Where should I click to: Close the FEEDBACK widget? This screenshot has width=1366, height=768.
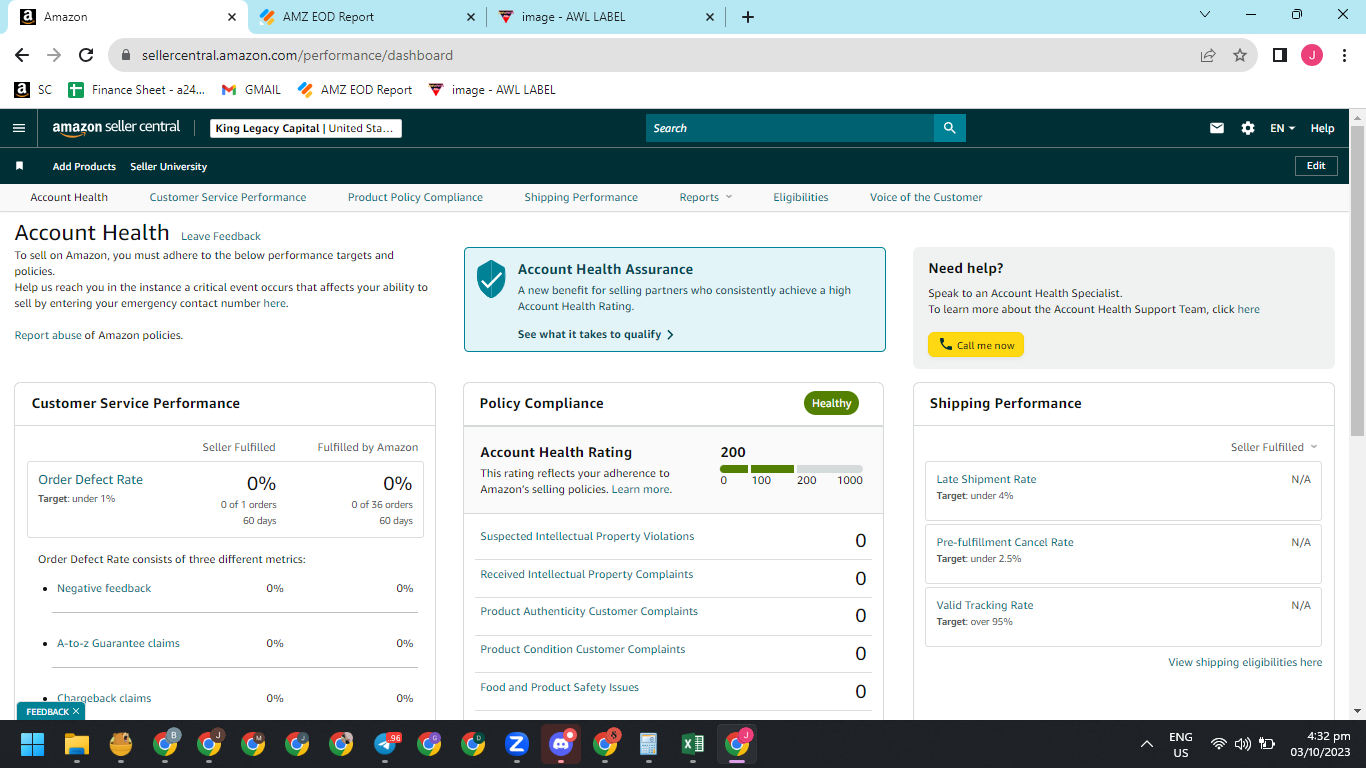(x=76, y=712)
